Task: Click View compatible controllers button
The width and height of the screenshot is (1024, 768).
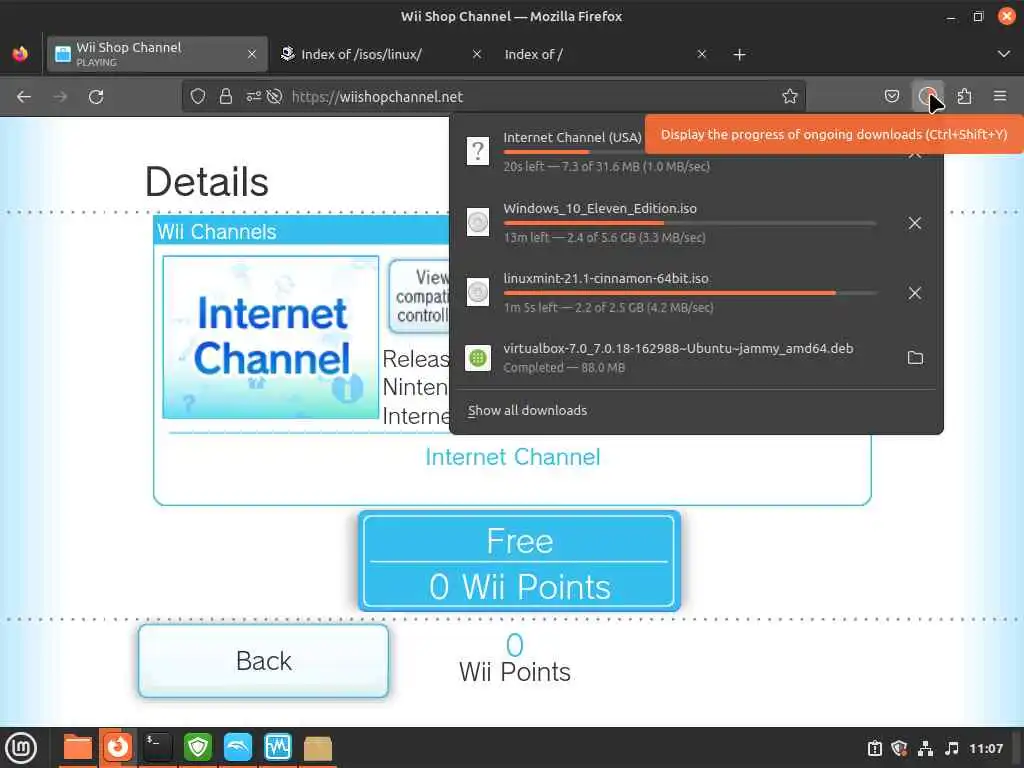Action: (x=419, y=296)
